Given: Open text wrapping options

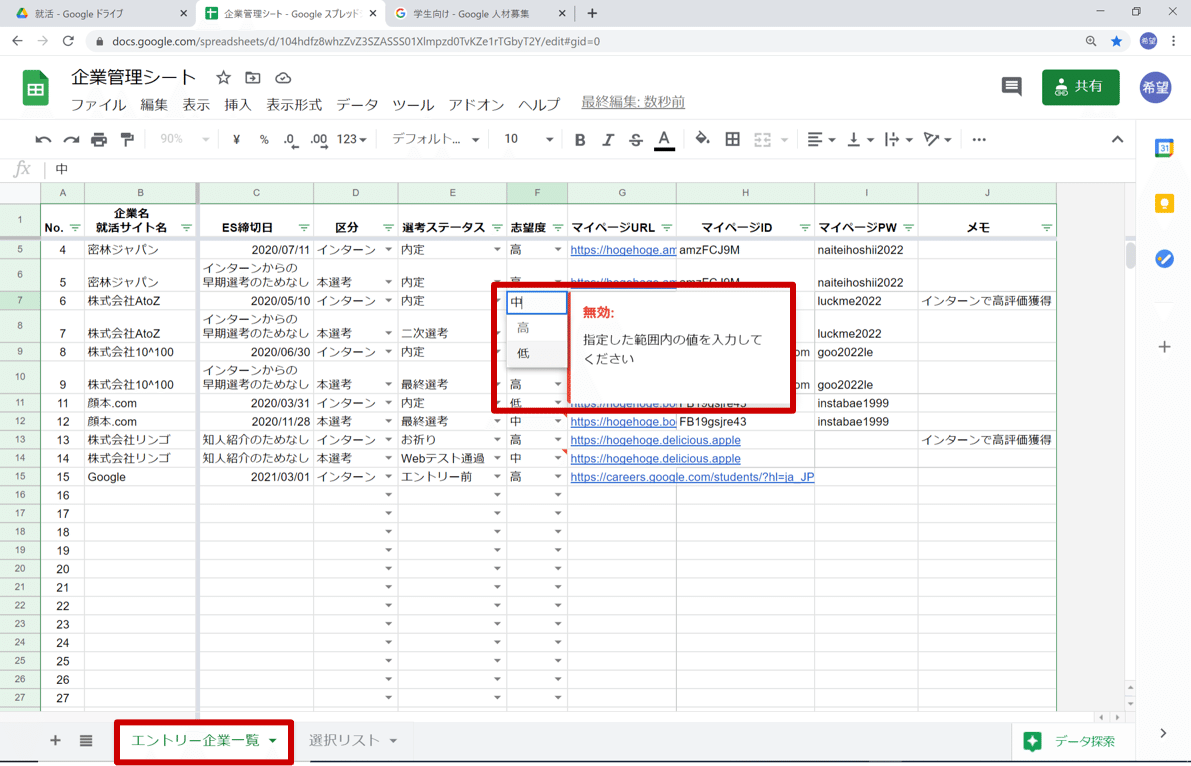Looking at the screenshot, I should [x=898, y=140].
